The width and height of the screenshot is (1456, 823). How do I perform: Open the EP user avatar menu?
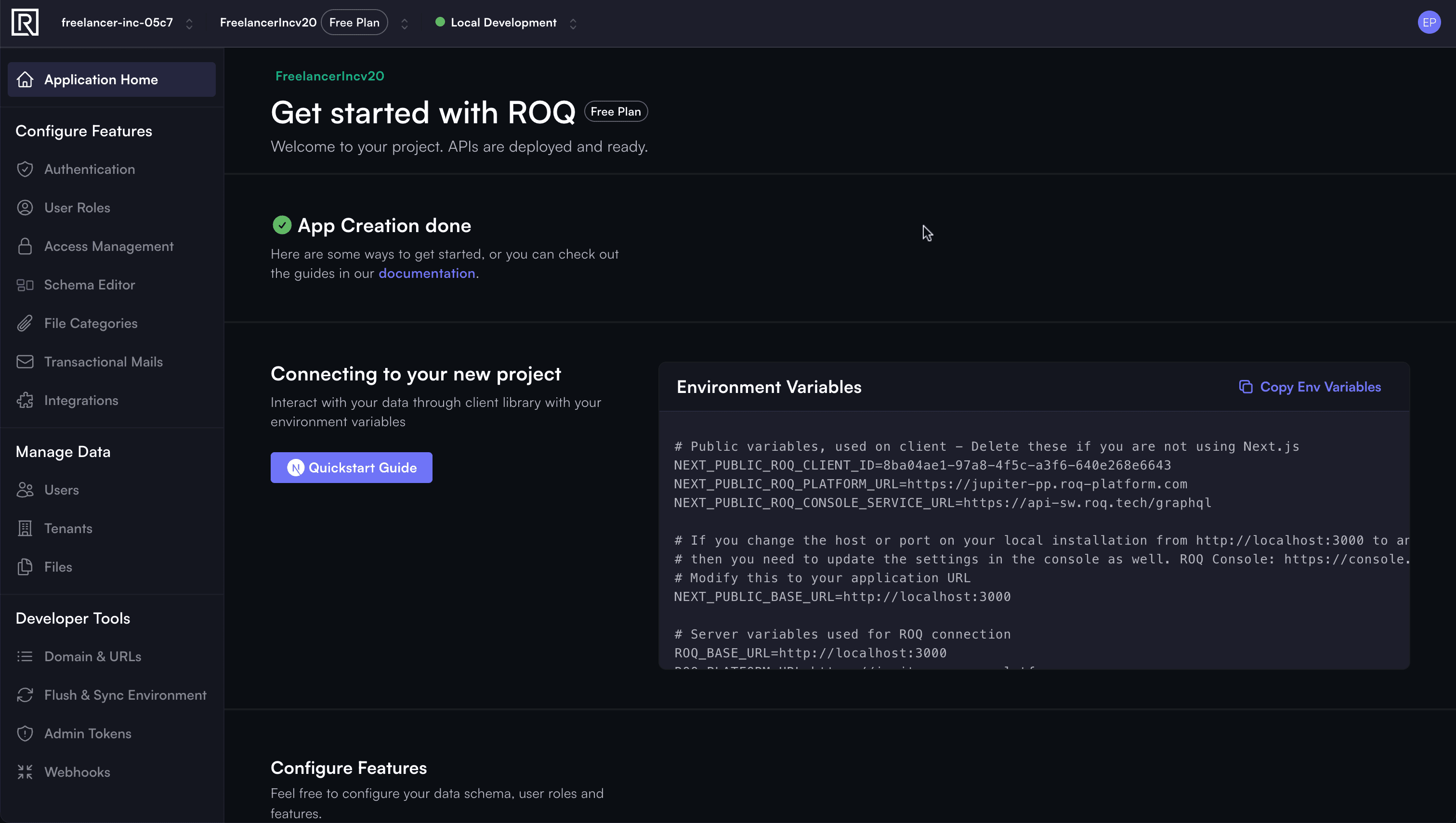click(x=1429, y=23)
